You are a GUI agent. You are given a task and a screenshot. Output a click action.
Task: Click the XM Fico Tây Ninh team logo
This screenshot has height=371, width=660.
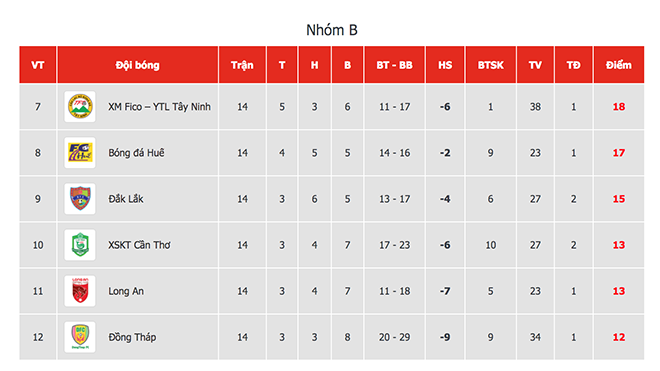click(80, 107)
